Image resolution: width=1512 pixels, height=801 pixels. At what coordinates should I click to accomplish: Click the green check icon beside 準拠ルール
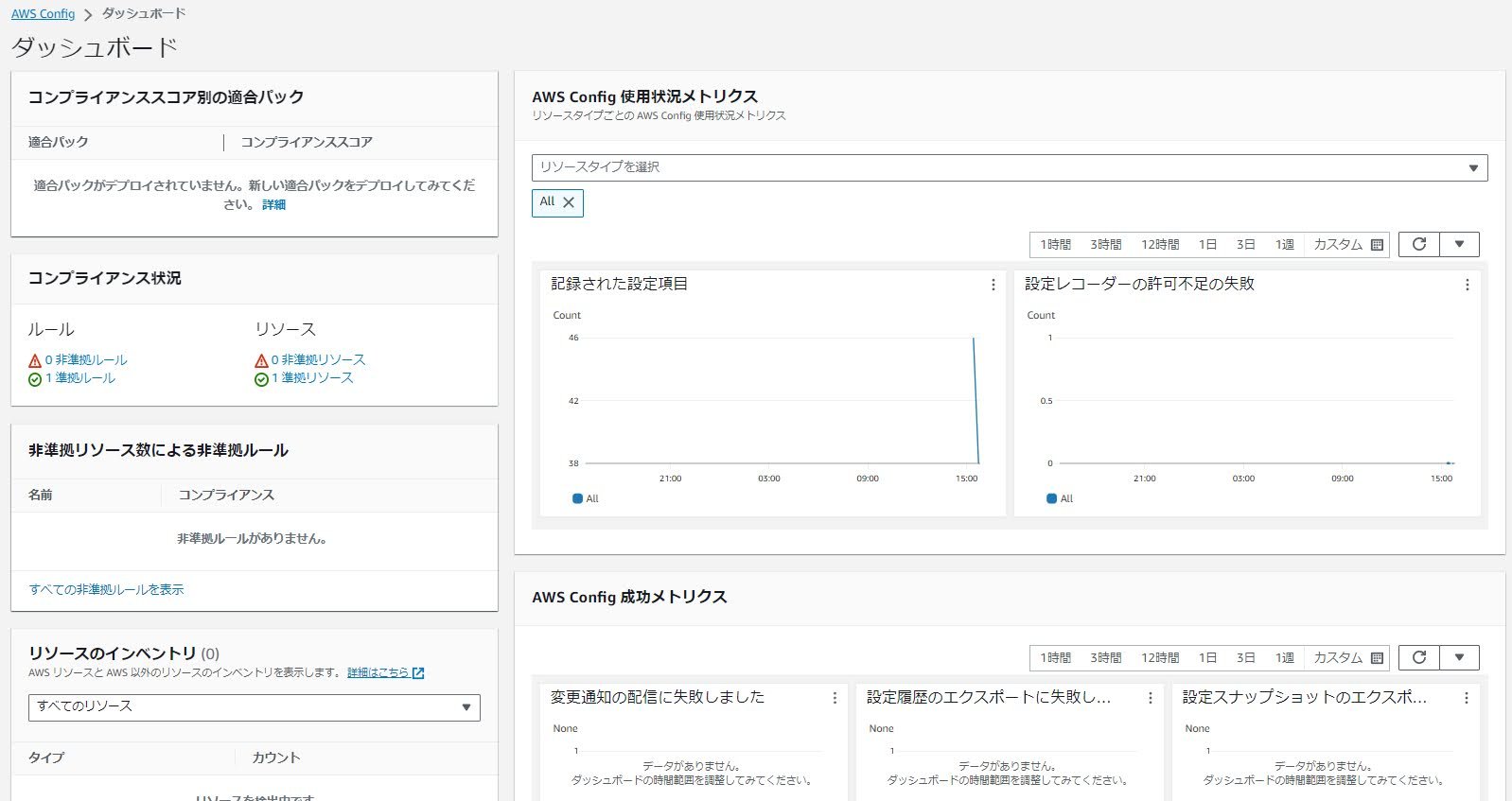tap(35, 379)
